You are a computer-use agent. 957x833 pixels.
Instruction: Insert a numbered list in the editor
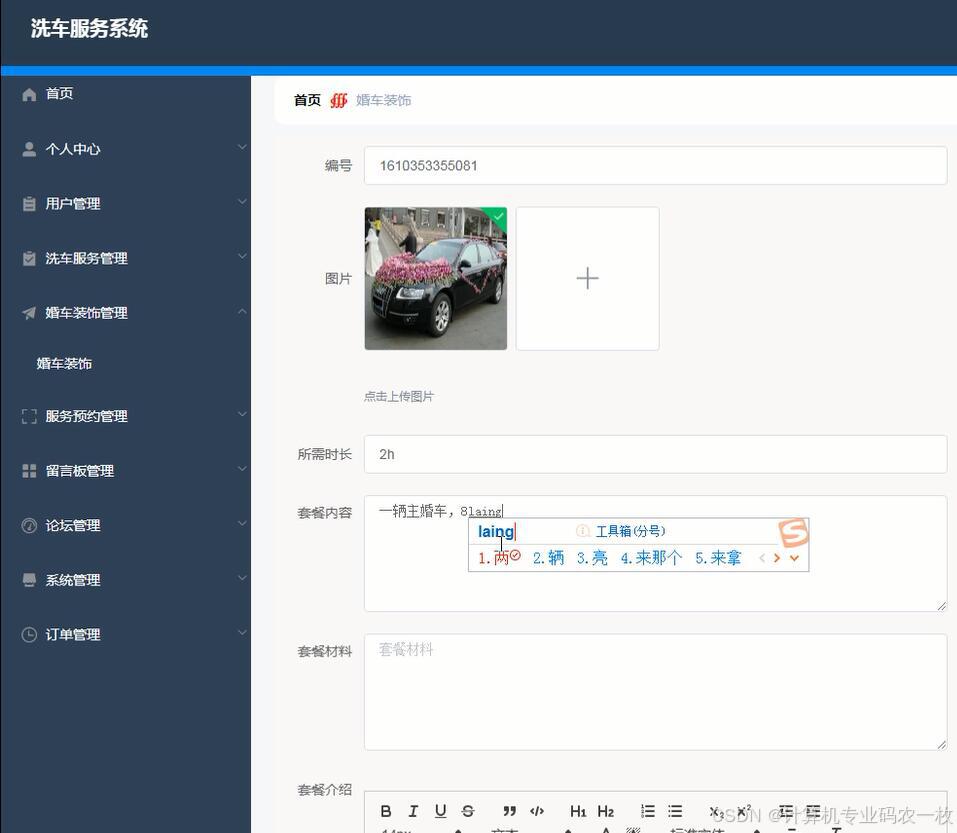coord(648,811)
